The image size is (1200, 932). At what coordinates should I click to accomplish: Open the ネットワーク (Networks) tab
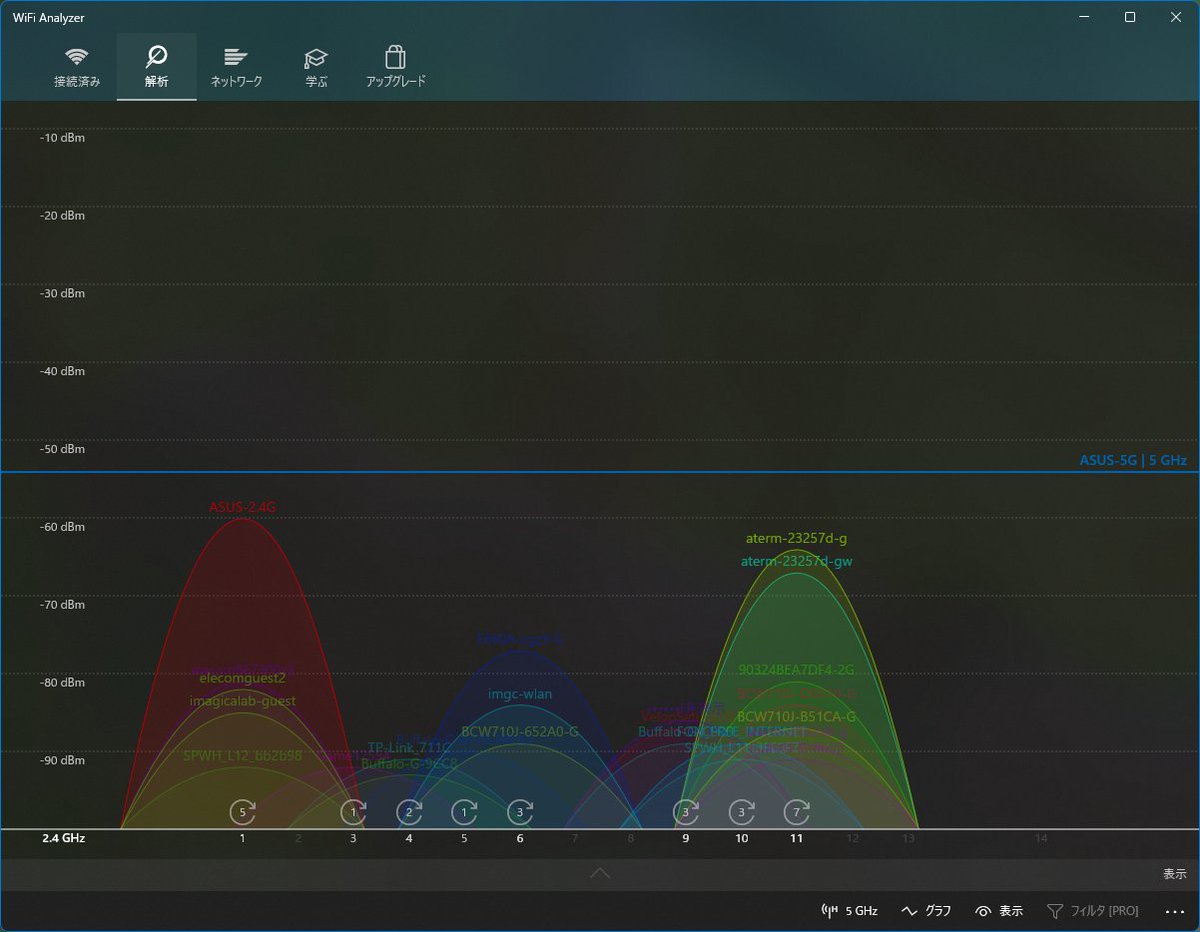click(x=236, y=67)
